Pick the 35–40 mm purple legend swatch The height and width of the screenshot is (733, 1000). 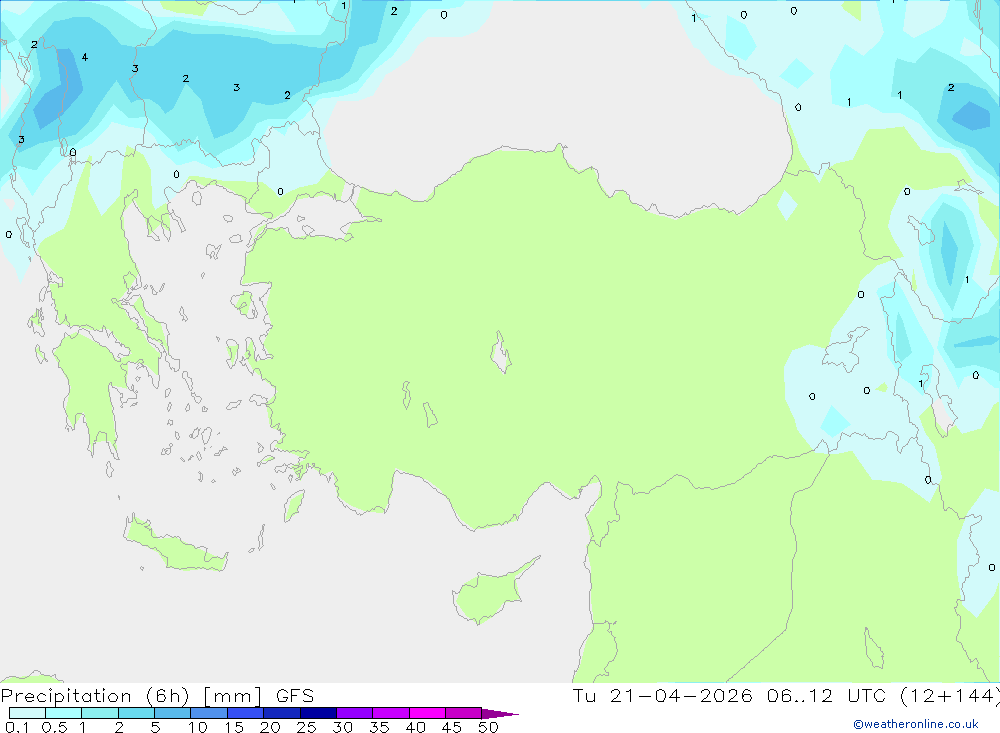[x=391, y=713]
